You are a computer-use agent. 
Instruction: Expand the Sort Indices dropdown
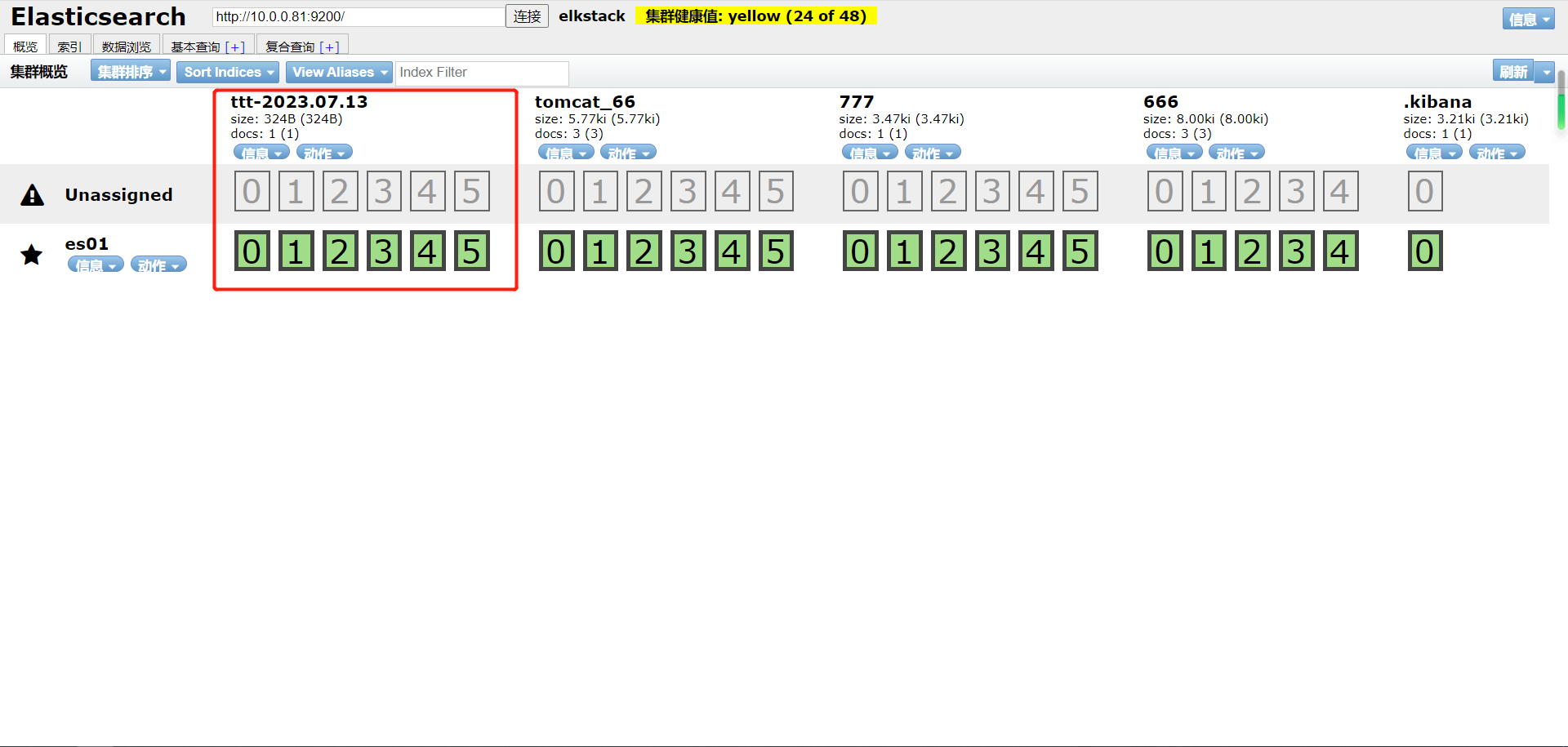point(227,72)
